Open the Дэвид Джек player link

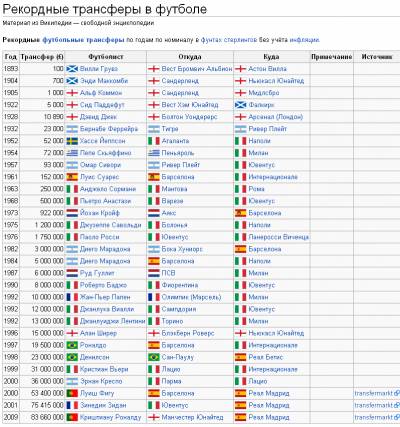coord(98,117)
